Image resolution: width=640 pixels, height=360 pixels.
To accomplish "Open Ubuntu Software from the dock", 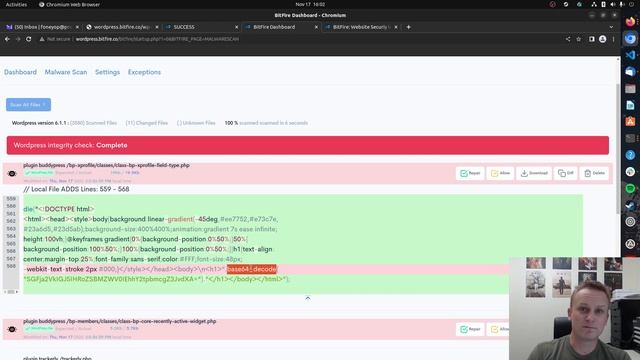I will [630, 122].
